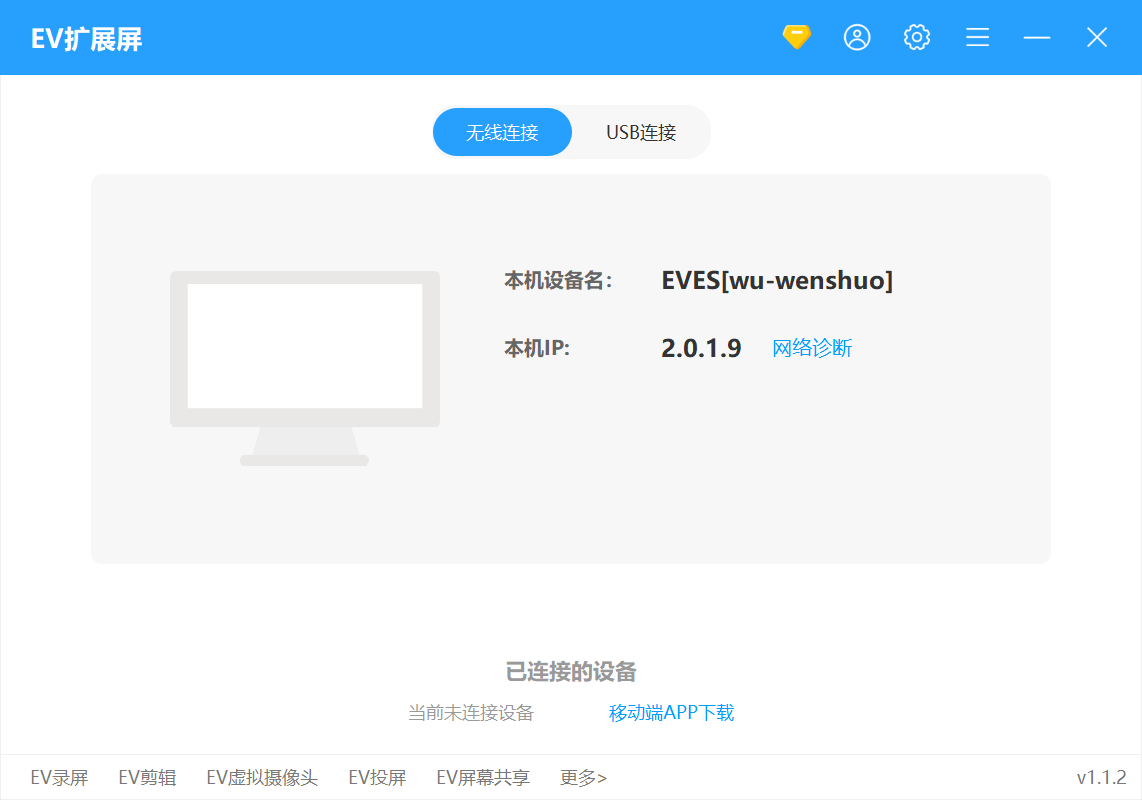Open the user account icon
The width and height of the screenshot is (1142, 800).
pyautogui.click(x=857, y=37)
